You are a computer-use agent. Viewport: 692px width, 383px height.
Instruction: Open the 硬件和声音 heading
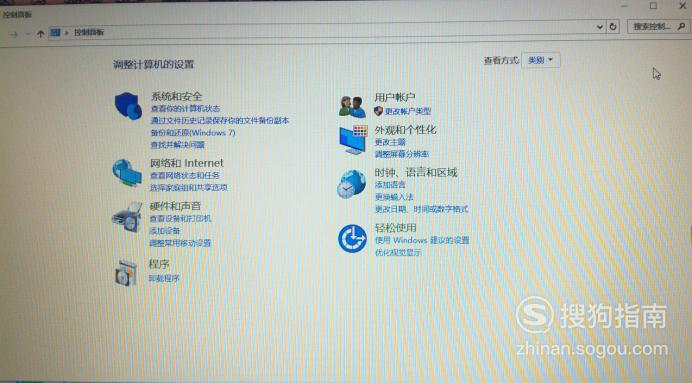[175, 206]
